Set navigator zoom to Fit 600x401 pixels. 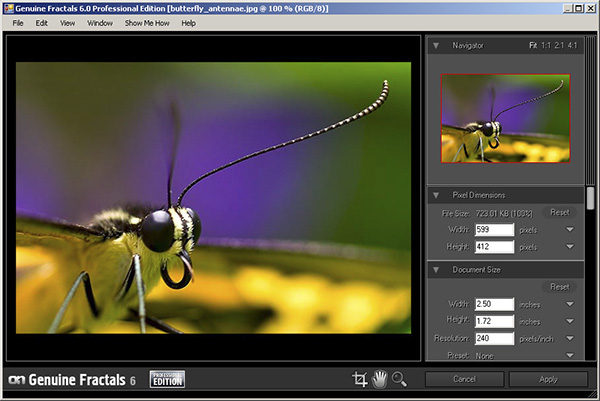(534, 46)
